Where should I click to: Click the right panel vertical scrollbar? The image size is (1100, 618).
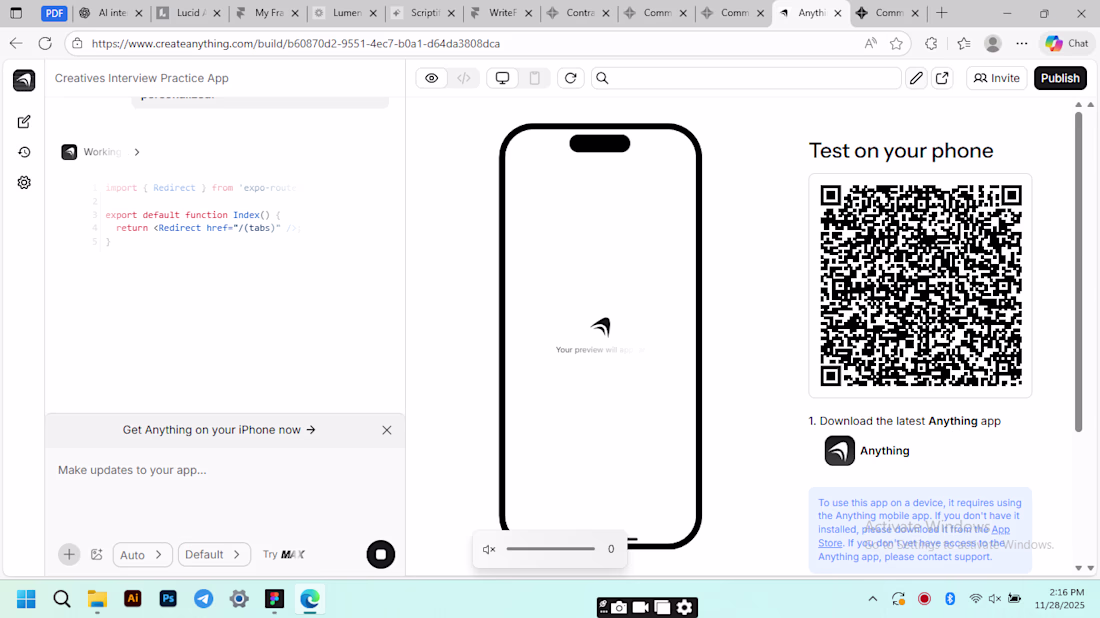[x=1078, y=271]
